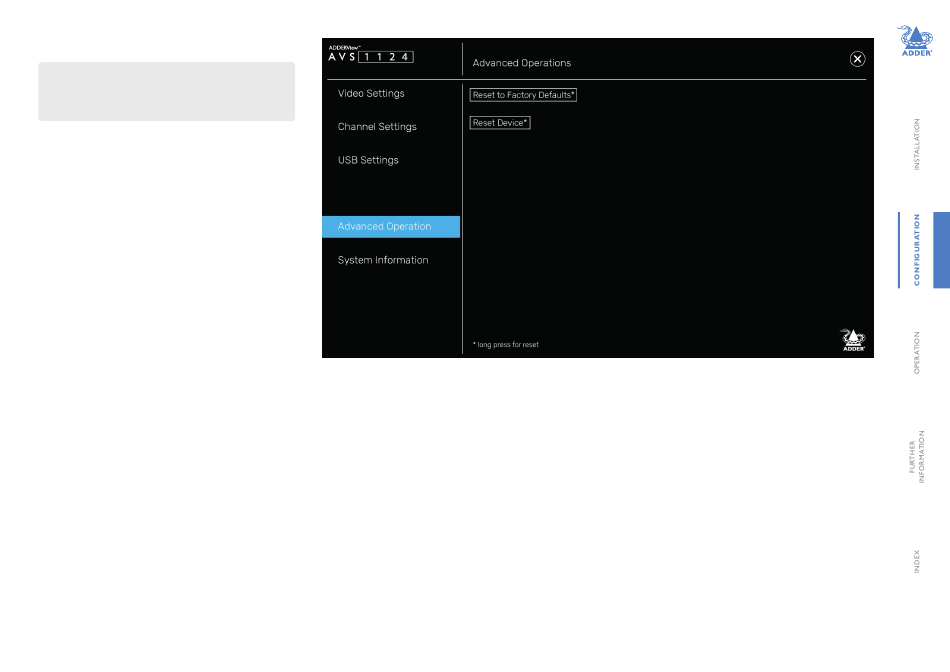Open Channel Settings menu item
The width and height of the screenshot is (950, 672).
(377, 127)
